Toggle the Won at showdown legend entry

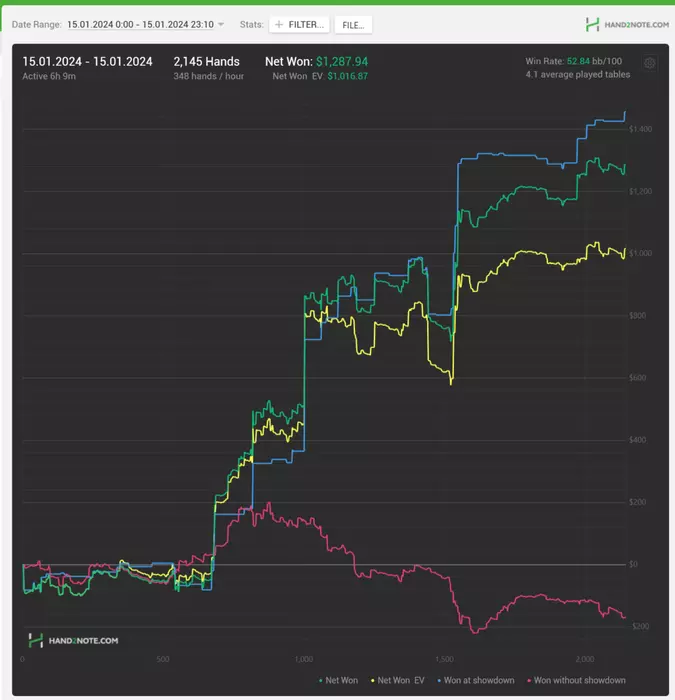click(x=476, y=680)
